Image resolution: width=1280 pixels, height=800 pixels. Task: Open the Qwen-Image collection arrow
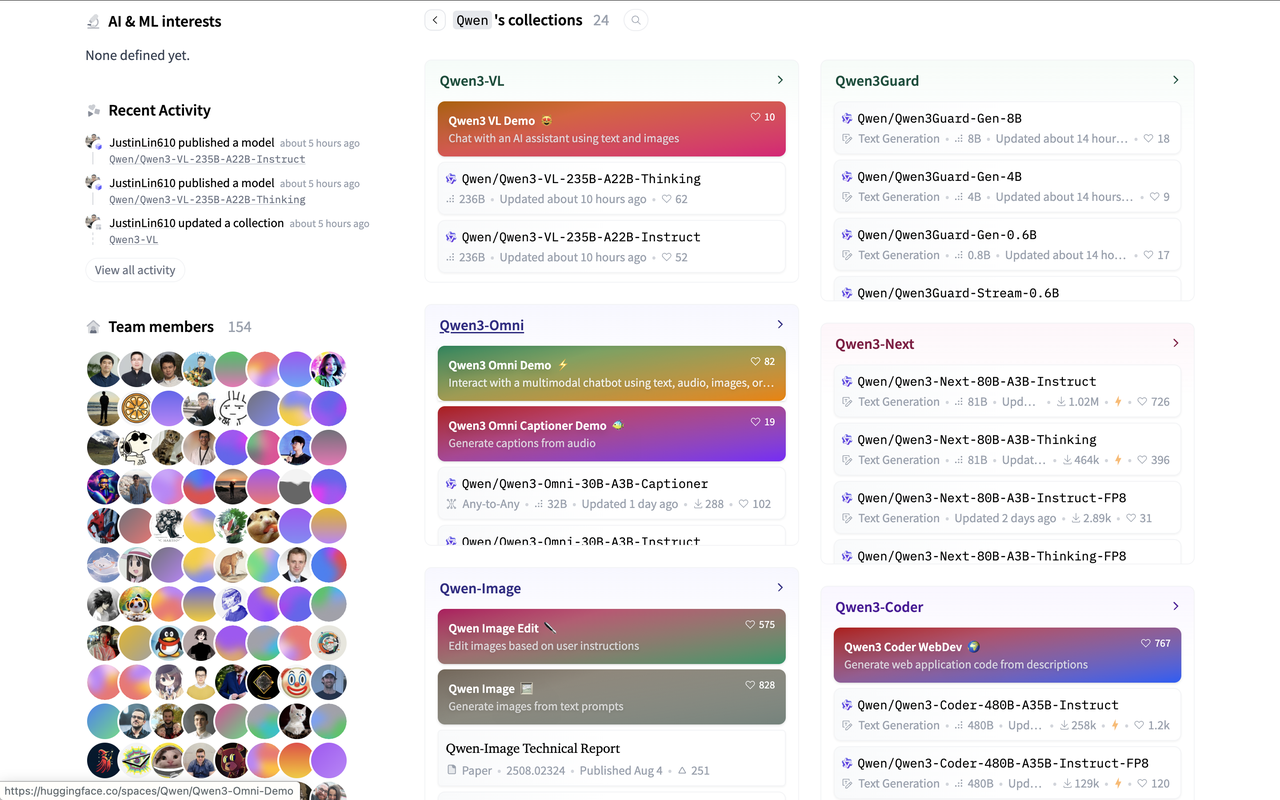(780, 588)
